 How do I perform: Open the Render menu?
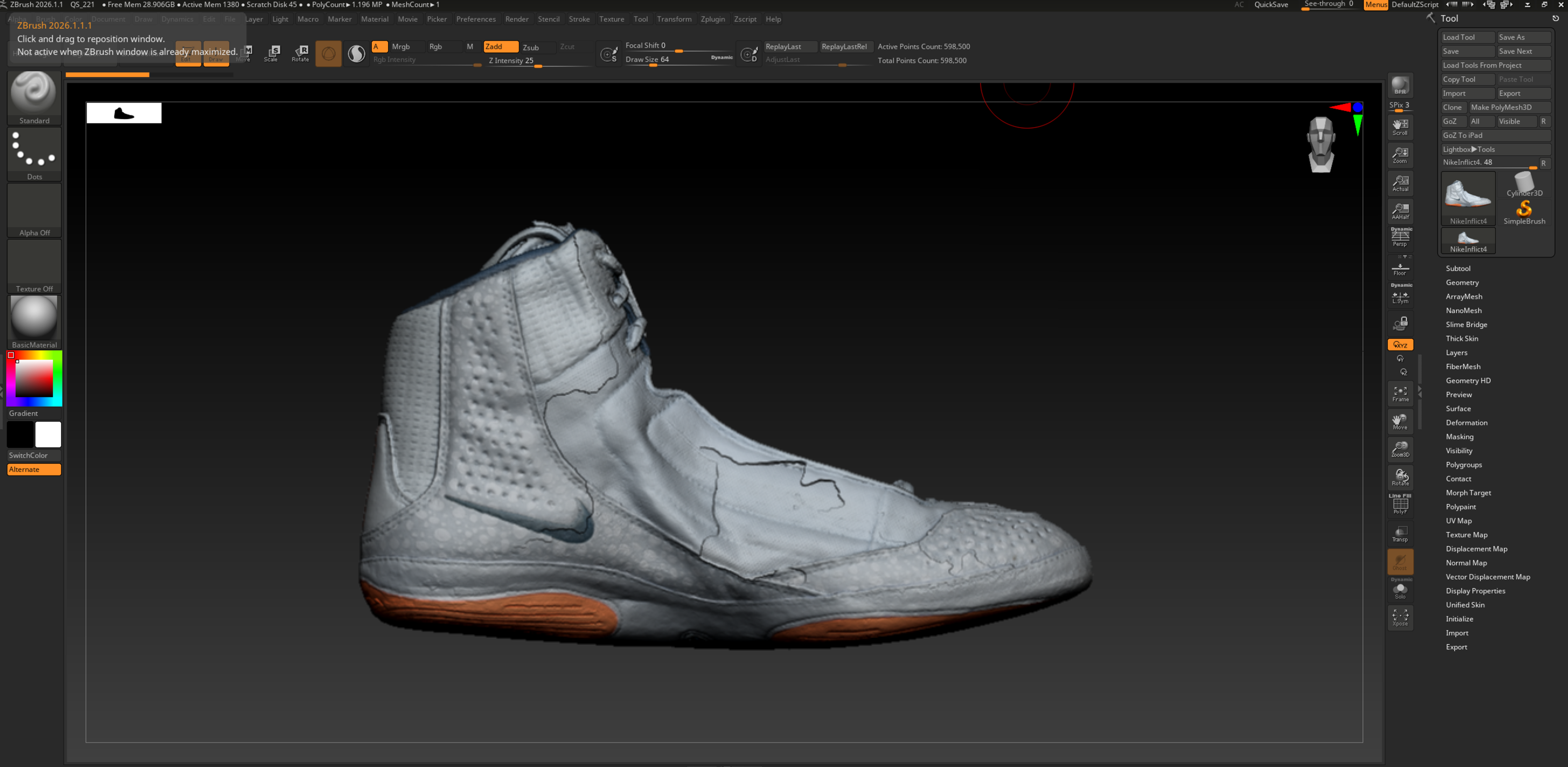tap(516, 19)
